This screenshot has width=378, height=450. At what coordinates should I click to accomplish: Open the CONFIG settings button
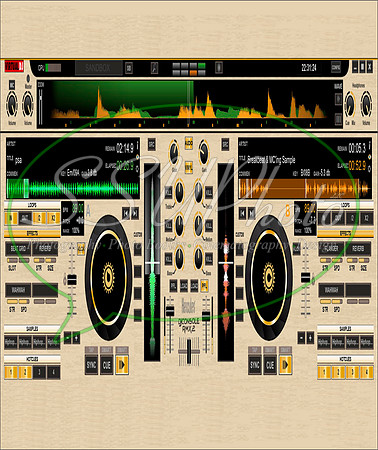point(336,67)
